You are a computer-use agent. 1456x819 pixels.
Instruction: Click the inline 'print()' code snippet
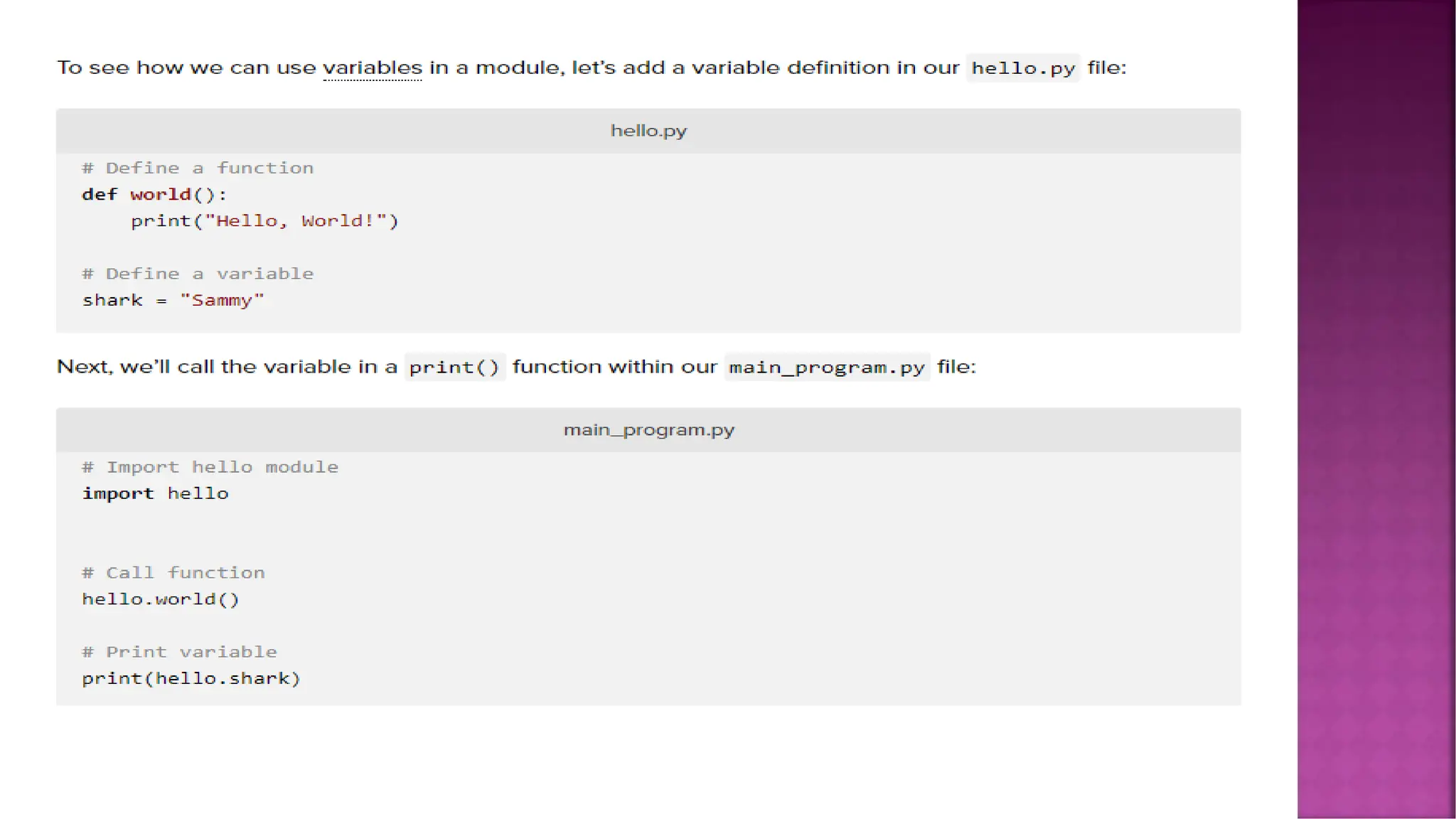[x=454, y=368]
